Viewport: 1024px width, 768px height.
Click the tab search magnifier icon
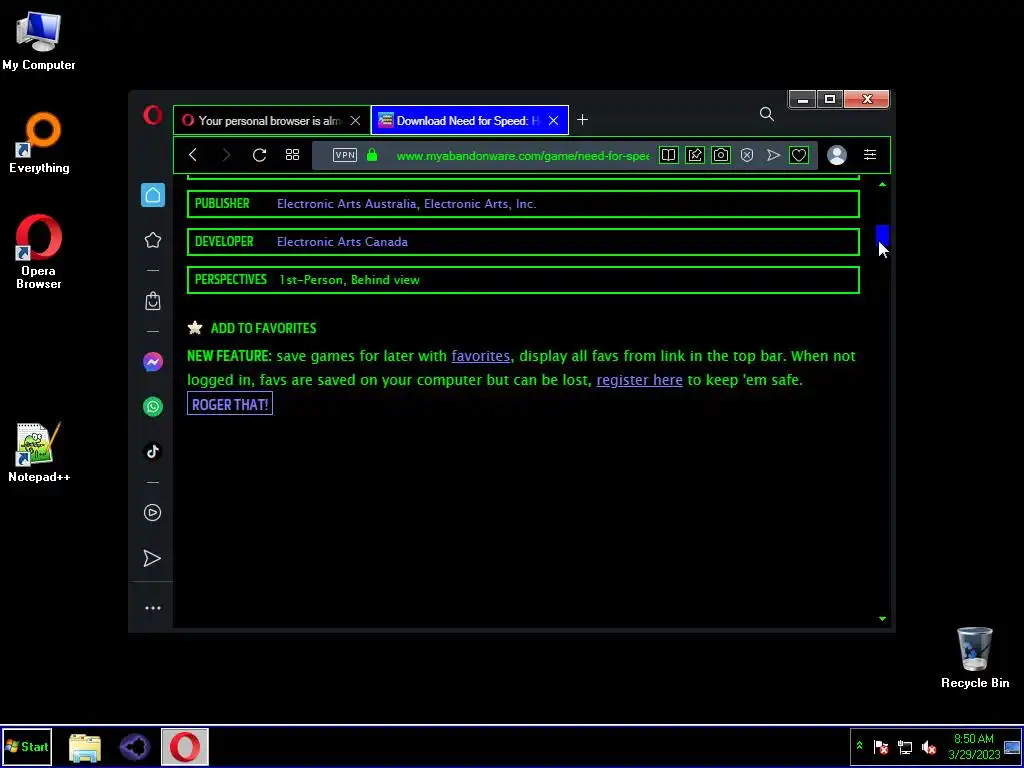click(x=767, y=115)
